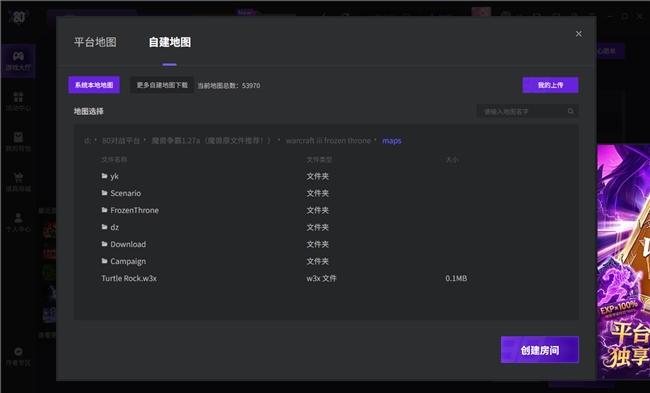Click the 大小 column header
The width and height of the screenshot is (650, 393).
452,160
